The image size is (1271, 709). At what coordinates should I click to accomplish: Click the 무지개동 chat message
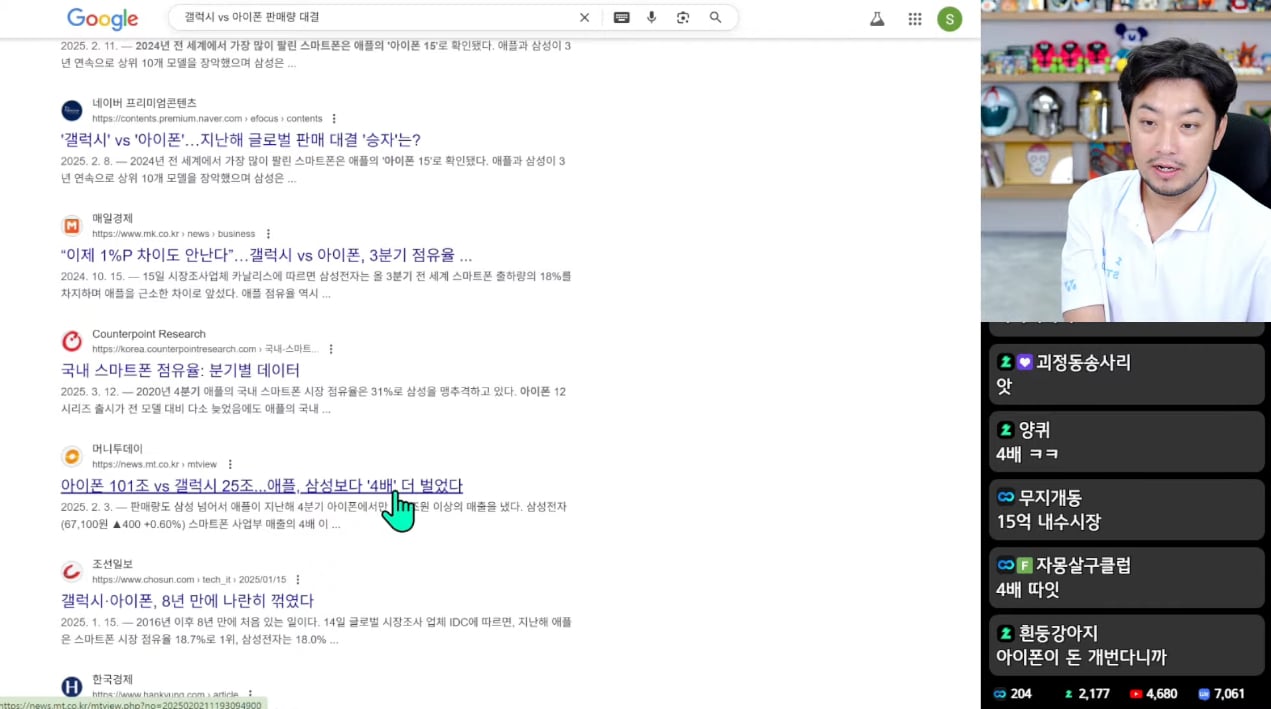[x=1126, y=509]
